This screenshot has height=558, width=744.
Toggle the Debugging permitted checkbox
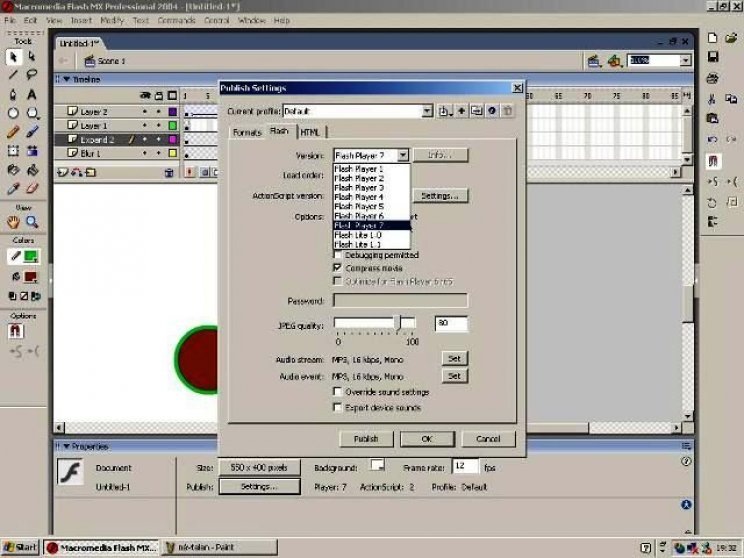coord(337,255)
